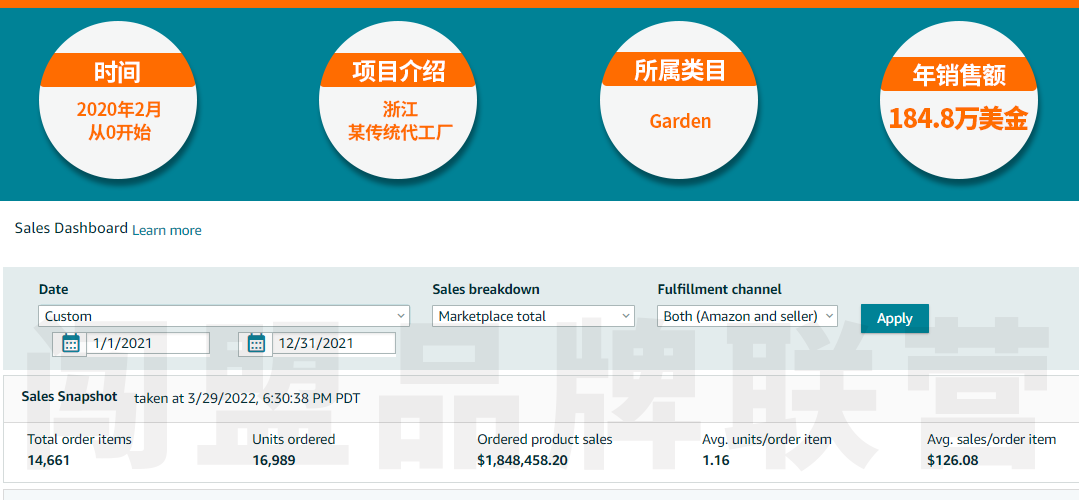This screenshot has height=500, width=1079.
Task: Click the Total order items value 14,661
Action: pos(49,460)
